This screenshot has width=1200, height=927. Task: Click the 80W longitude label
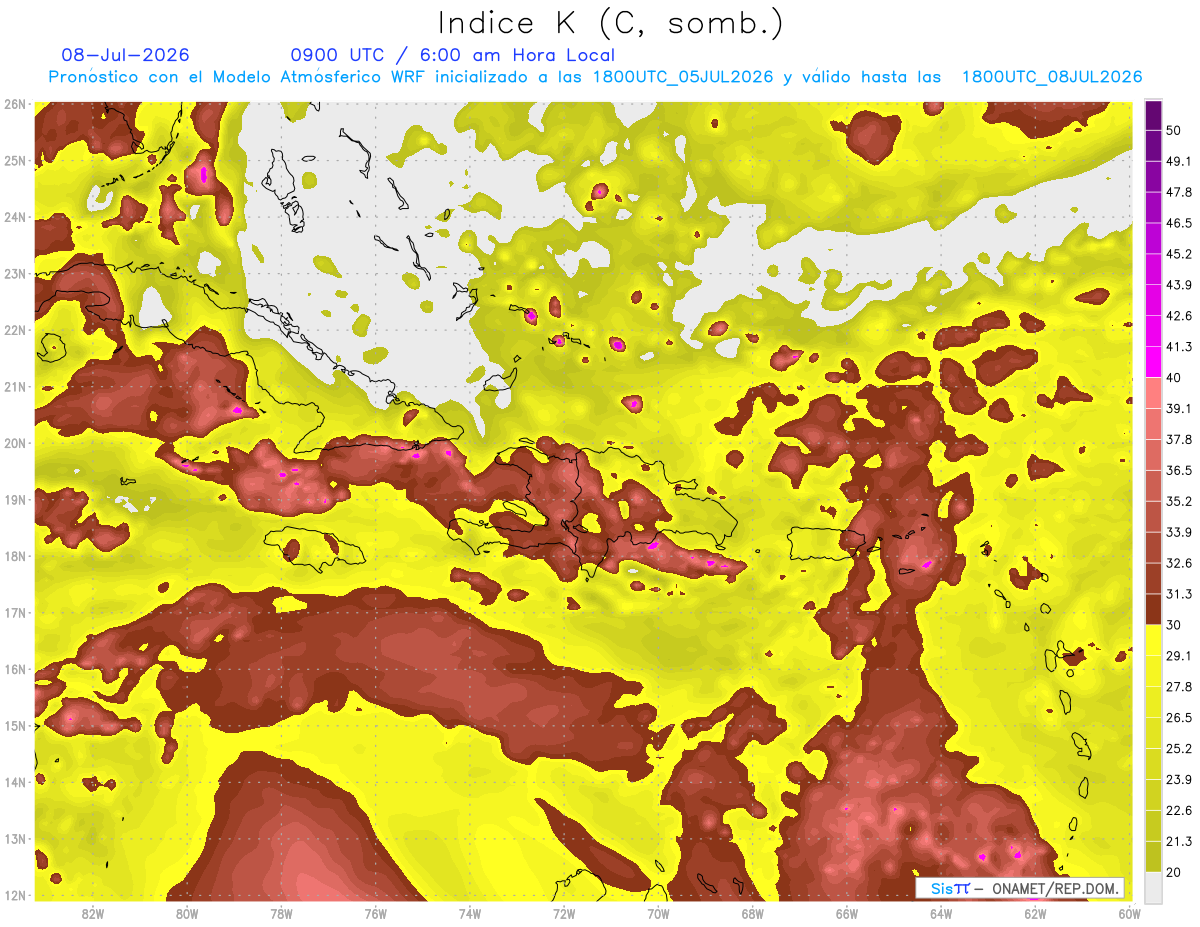pyautogui.click(x=187, y=913)
